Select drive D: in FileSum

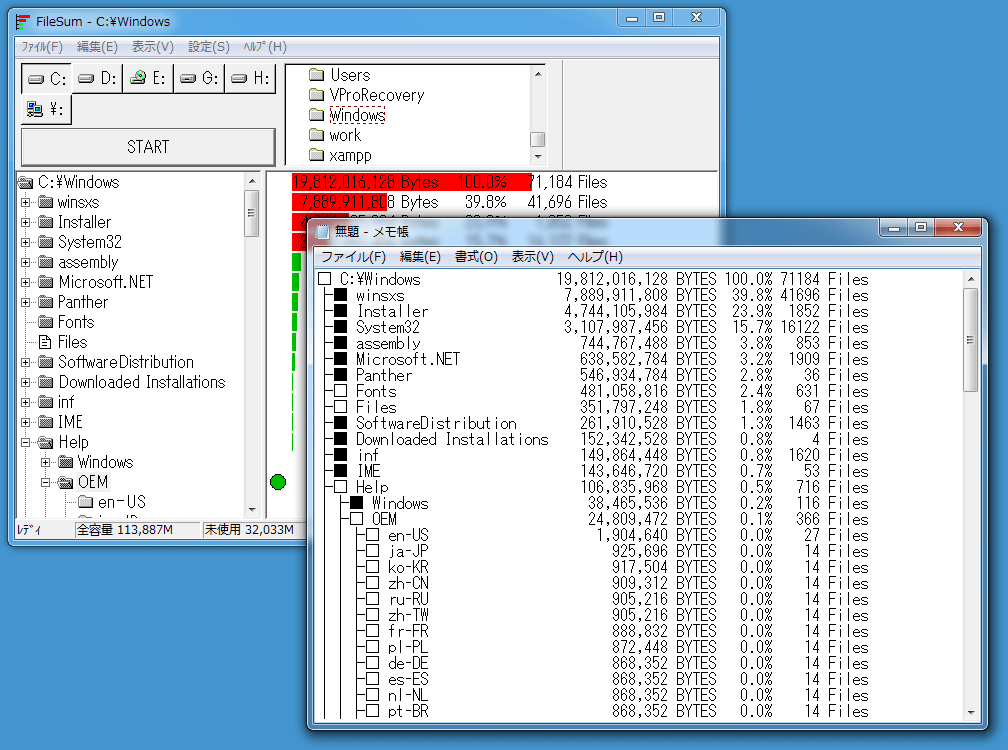[x=97, y=79]
